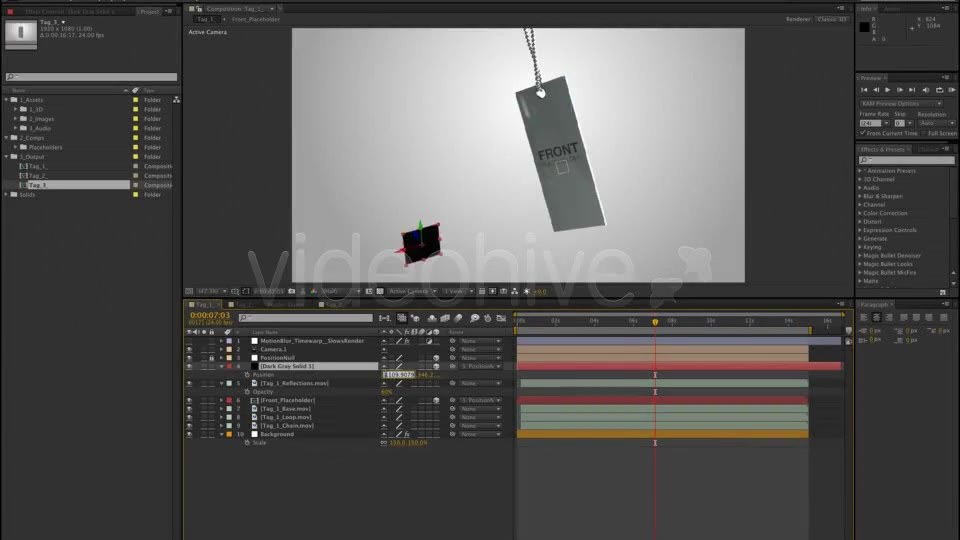Viewport: 960px width, 540px height.
Task: Toggle the Region of Interest icon in the viewer
Action: point(369,291)
